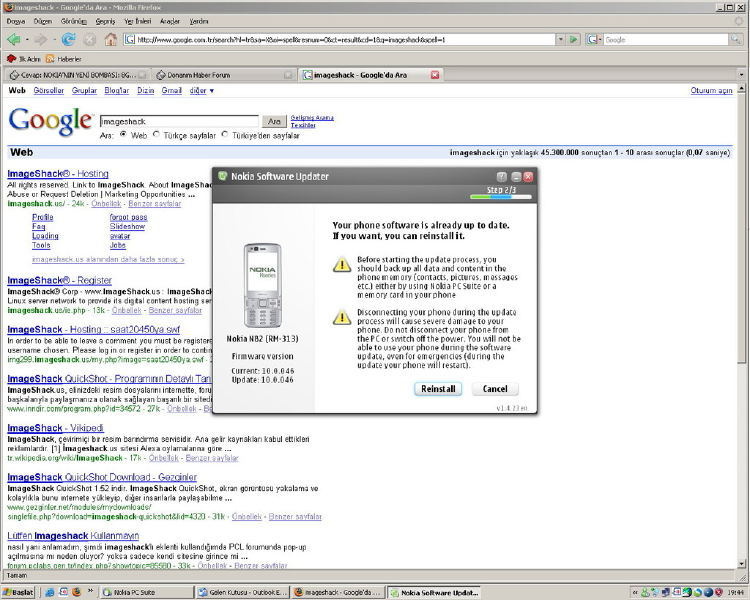Viewport: 750px width, 600px height.
Task: Open the Görseller link
Action: [x=49, y=90]
